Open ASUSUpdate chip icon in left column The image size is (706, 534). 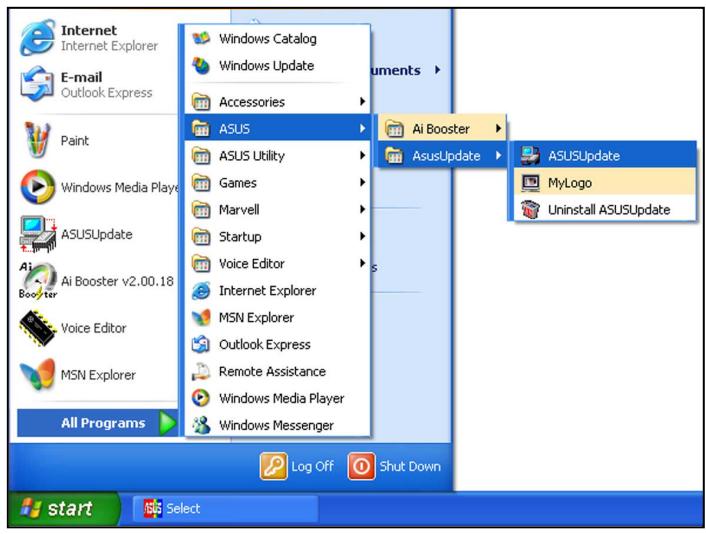tap(38, 234)
